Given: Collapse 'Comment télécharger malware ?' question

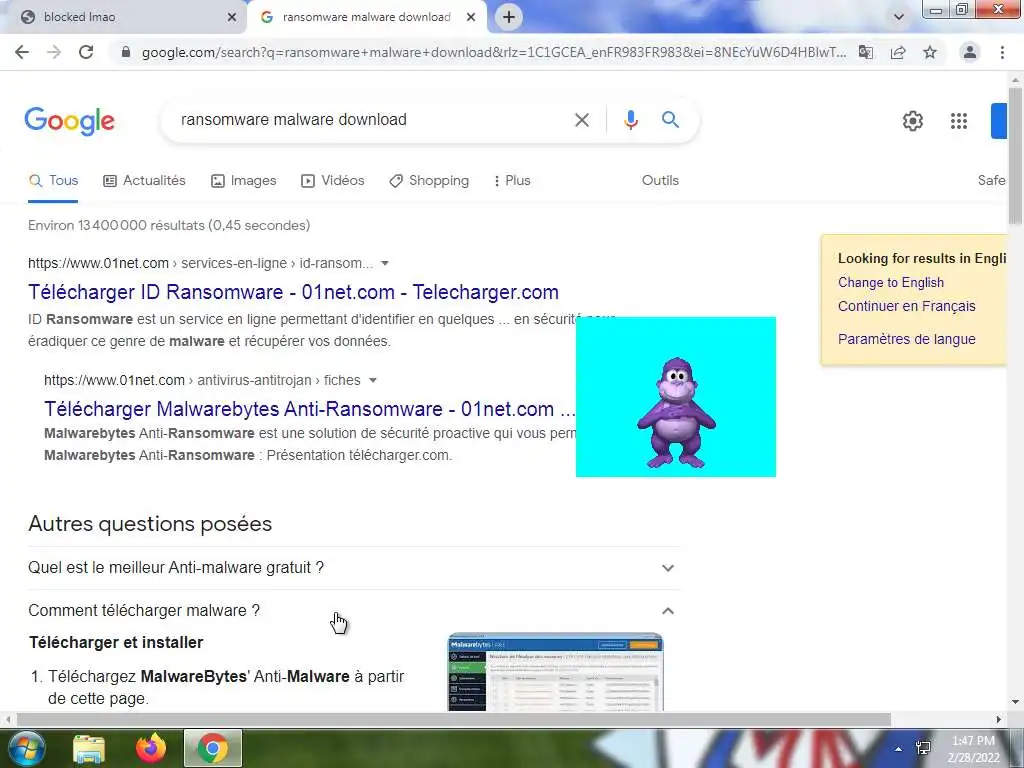Looking at the screenshot, I should click(x=354, y=611).
